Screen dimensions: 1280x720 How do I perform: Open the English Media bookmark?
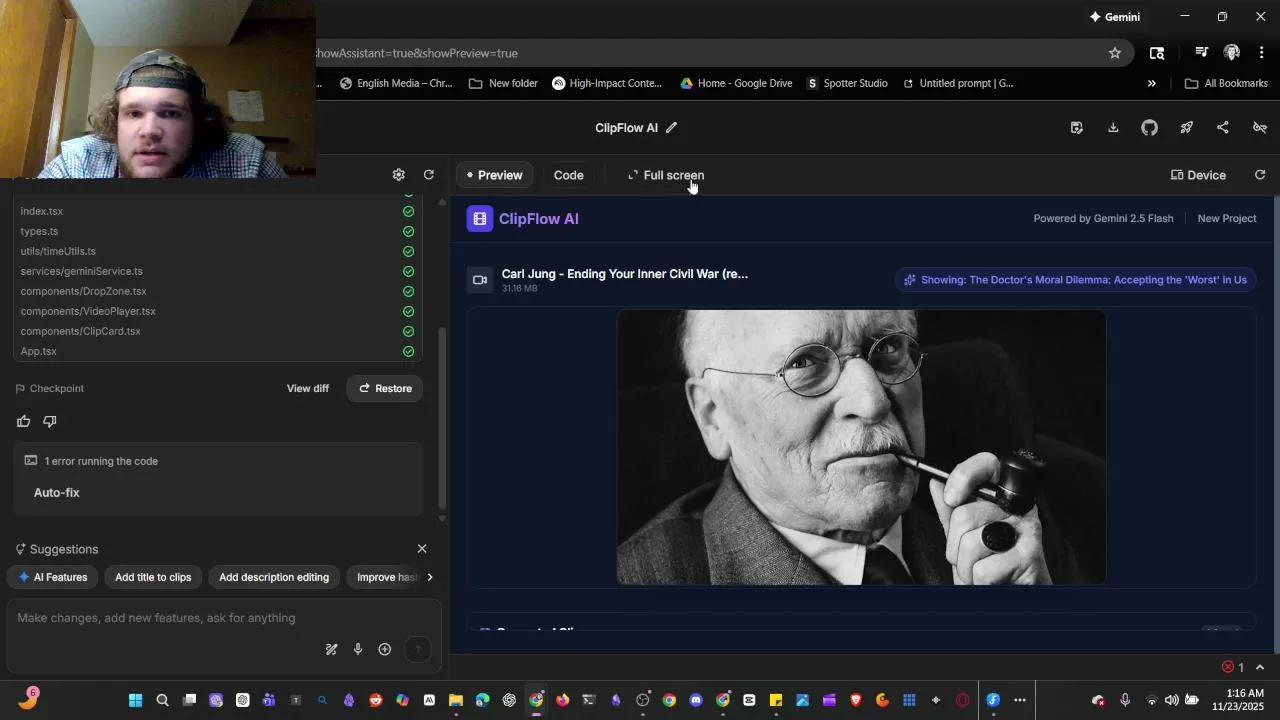coord(396,83)
